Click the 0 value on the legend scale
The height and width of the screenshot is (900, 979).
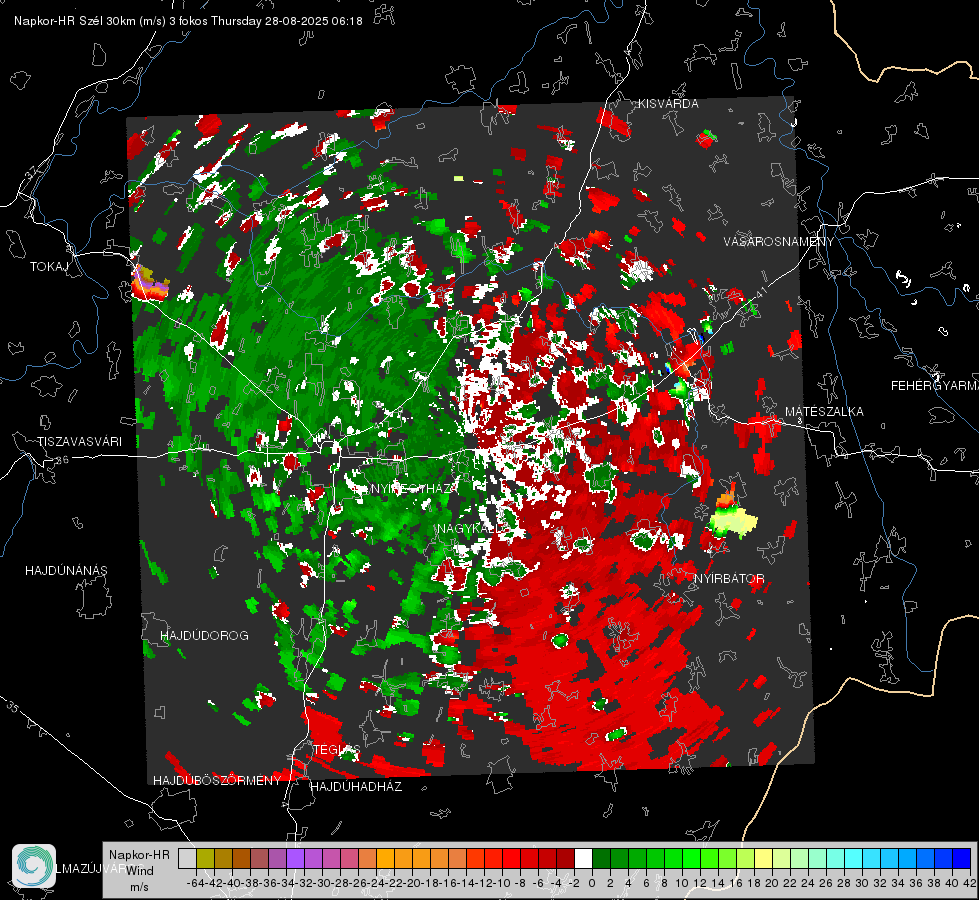pyautogui.click(x=592, y=883)
